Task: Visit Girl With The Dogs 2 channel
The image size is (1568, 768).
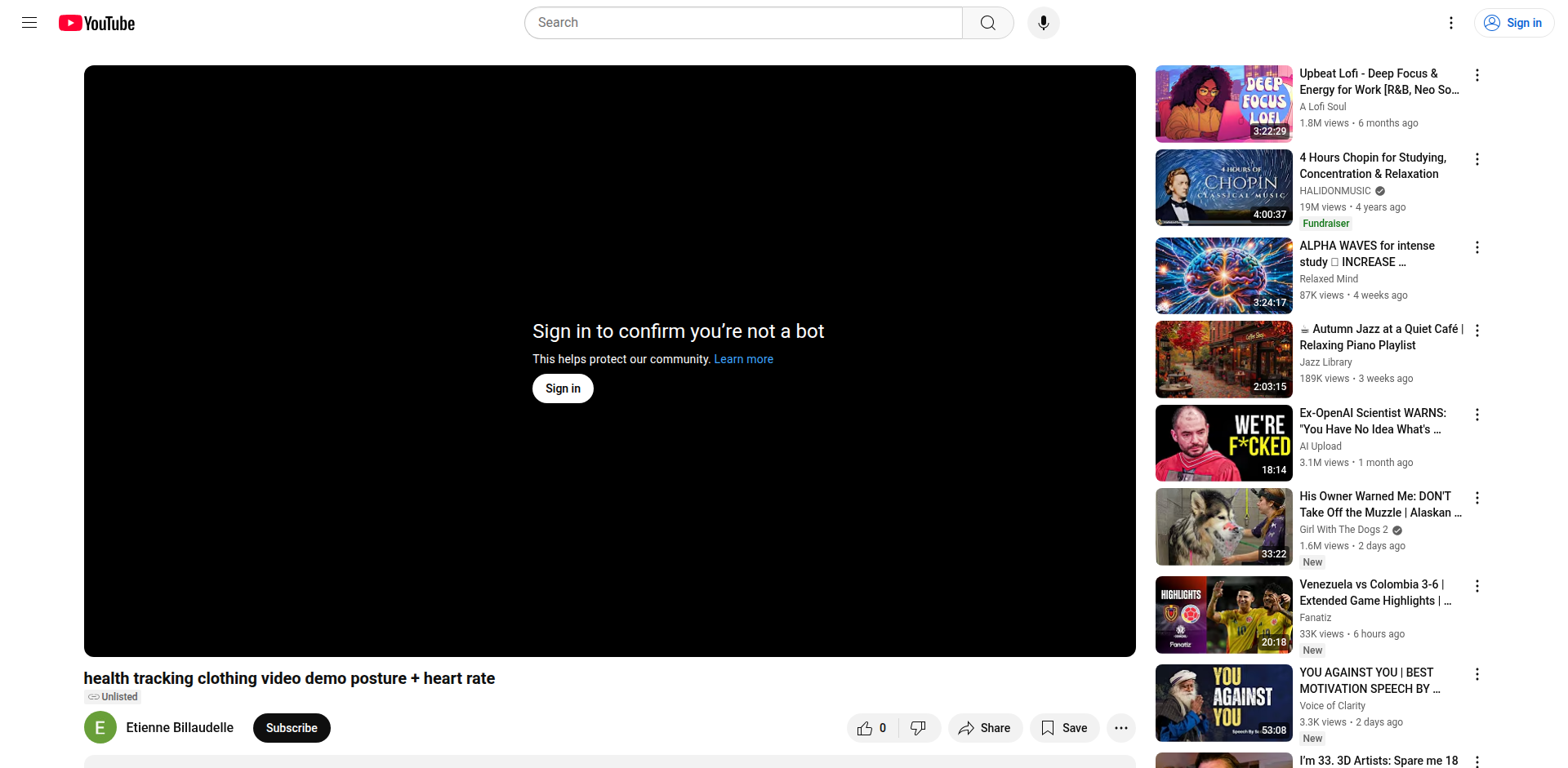Action: (1343, 530)
